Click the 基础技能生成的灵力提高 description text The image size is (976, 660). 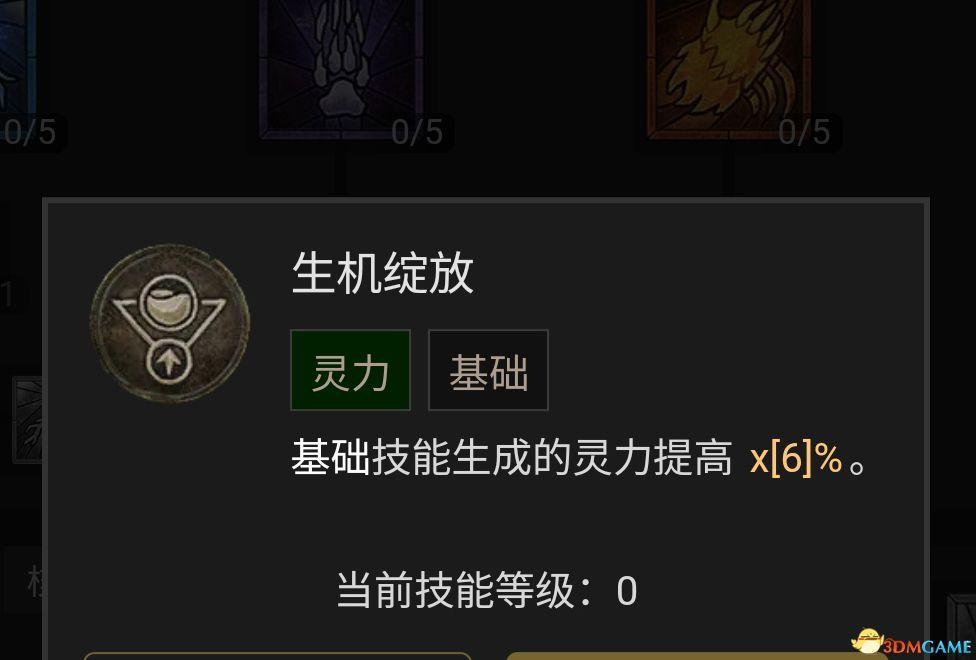pos(512,458)
